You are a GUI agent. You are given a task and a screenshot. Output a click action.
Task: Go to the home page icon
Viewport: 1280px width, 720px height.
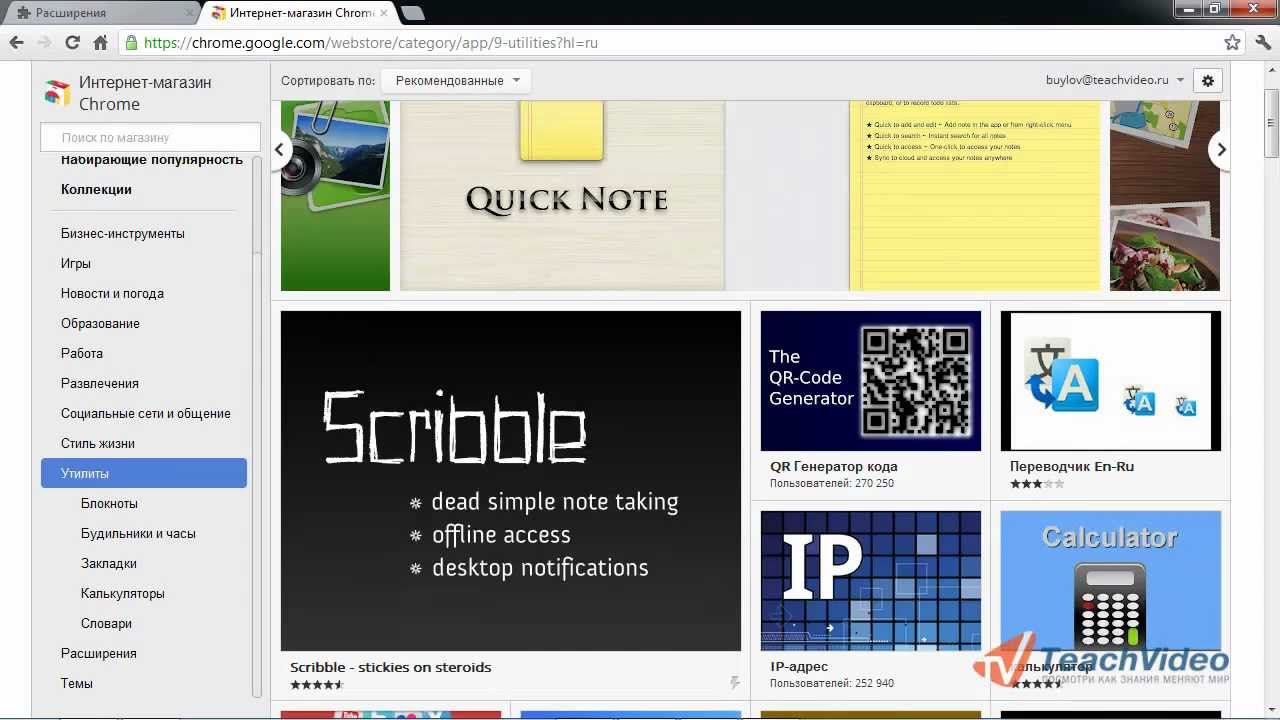(100, 42)
